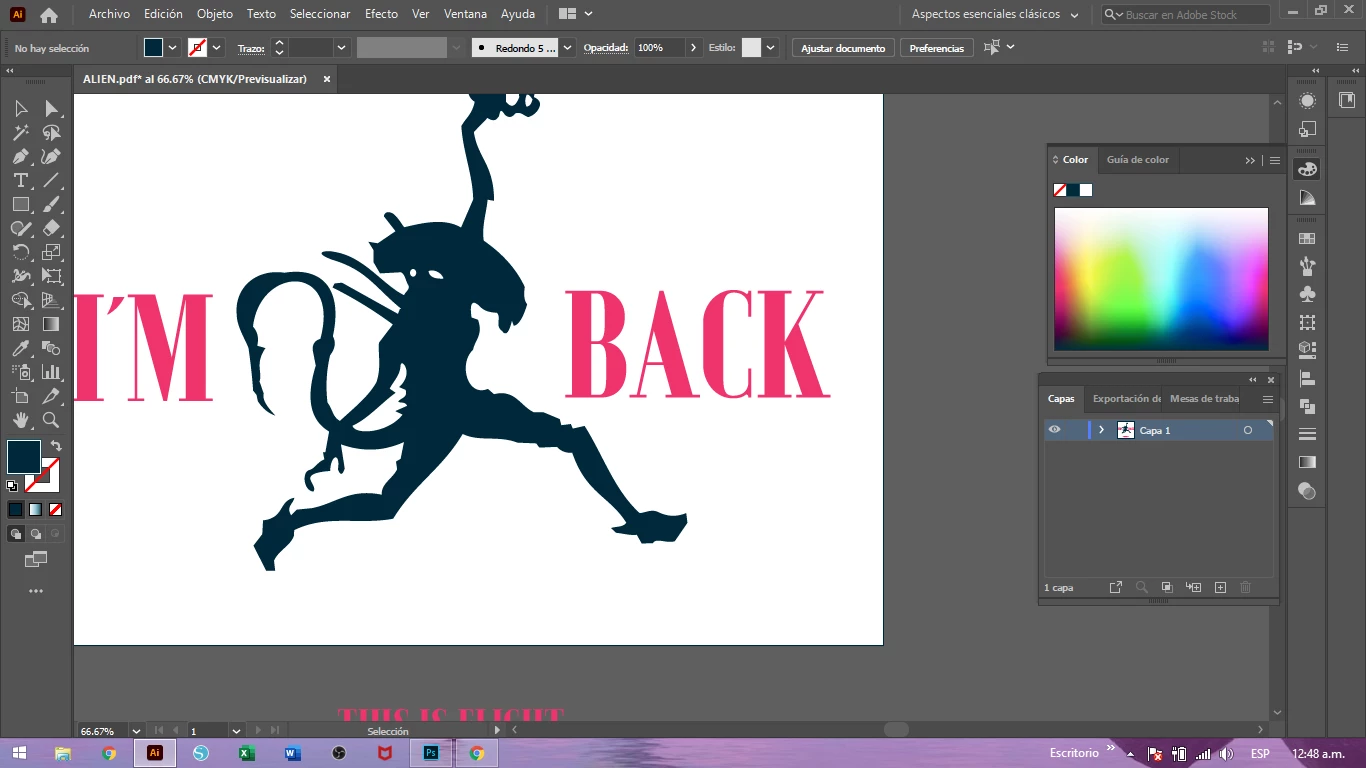1366x768 pixels.
Task: Click the Create New Layer icon
Action: [x=1220, y=588]
